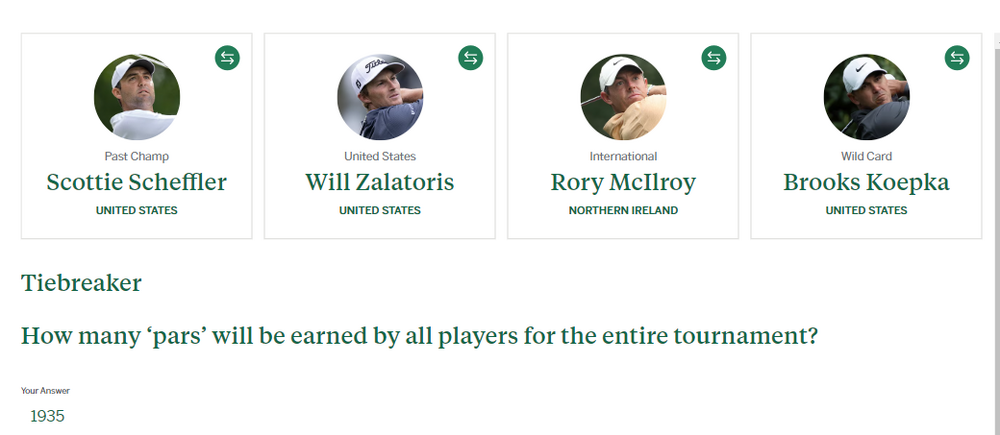This screenshot has height=435, width=1000.
Task: Click Will Zalatoris's player photo
Action: (380, 97)
